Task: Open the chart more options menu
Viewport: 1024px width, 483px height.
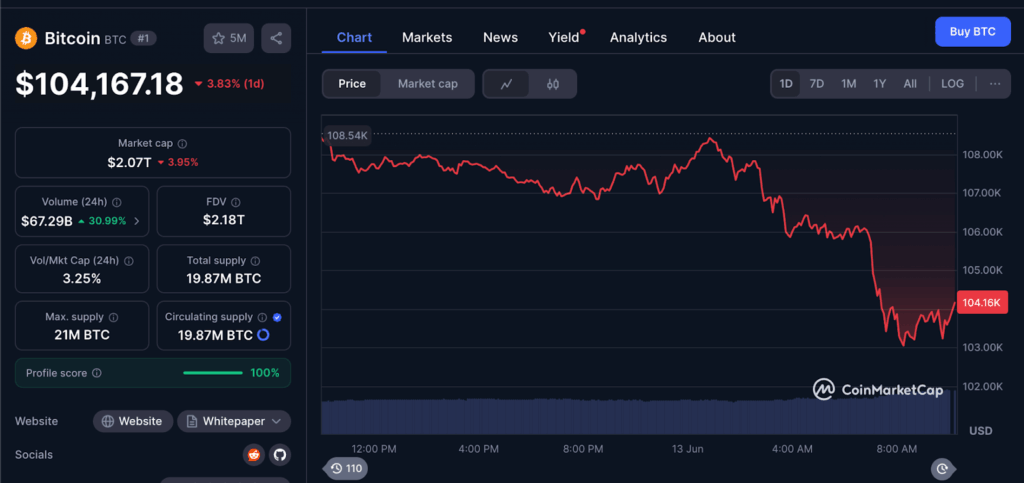Action: (994, 84)
